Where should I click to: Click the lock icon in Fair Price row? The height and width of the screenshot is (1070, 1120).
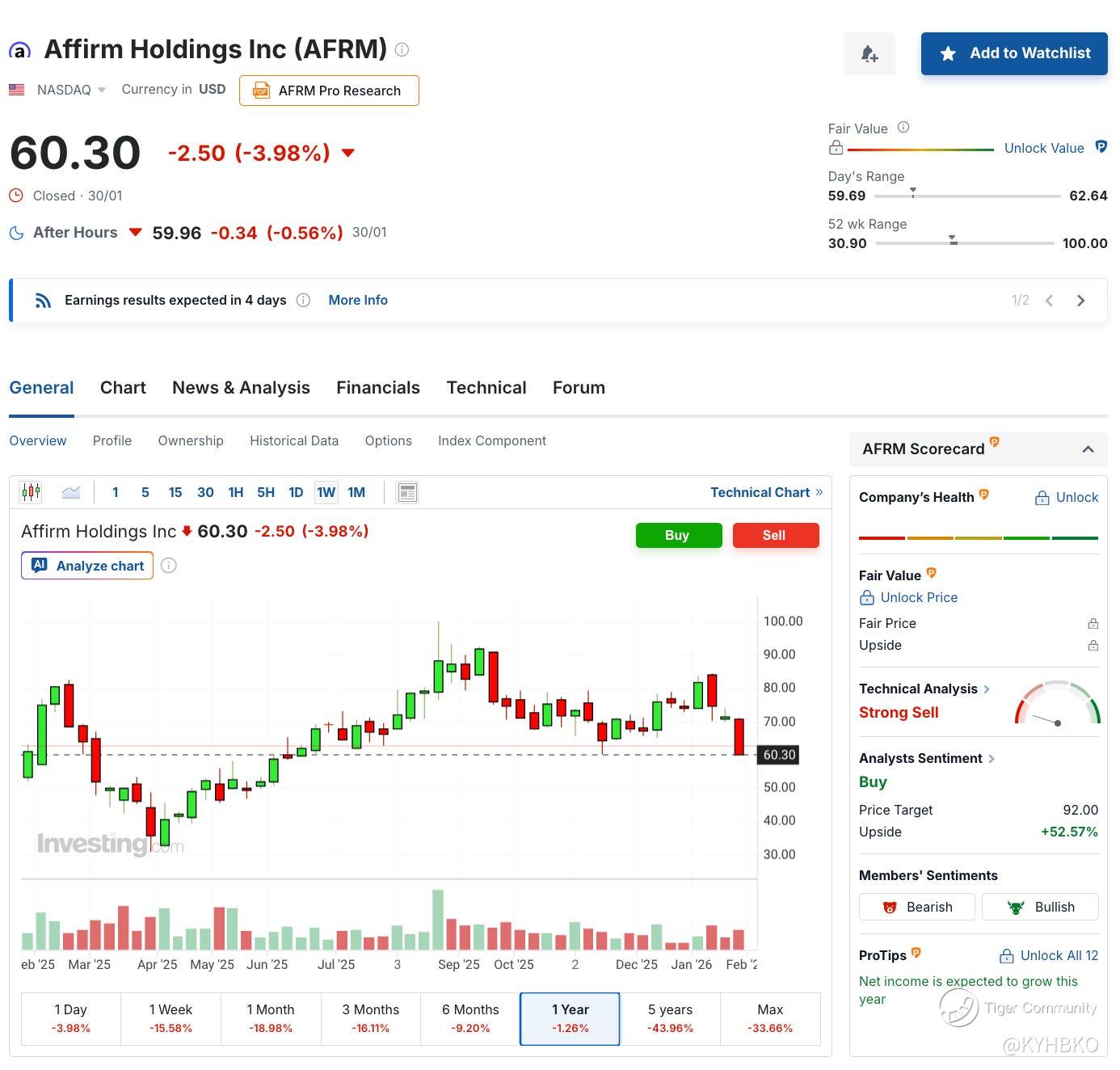point(1093,624)
